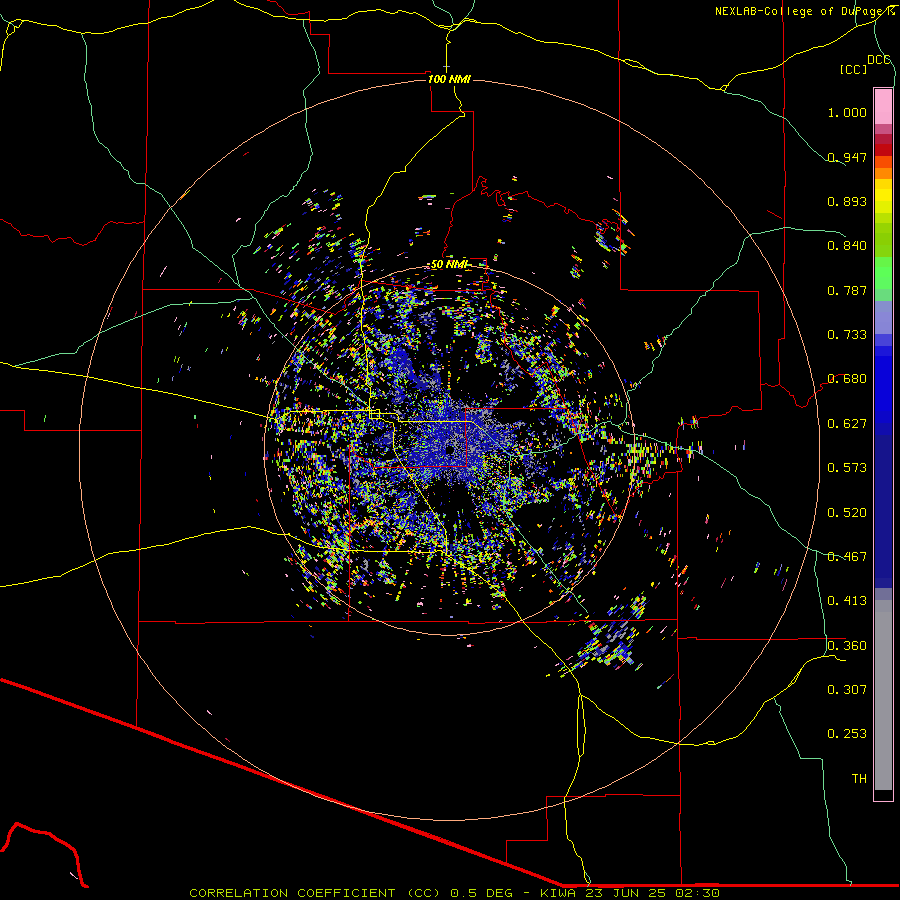The height and width of the screenshot is (900, 900).
Task: Select the 0.573 legend value
Action: 847,468
